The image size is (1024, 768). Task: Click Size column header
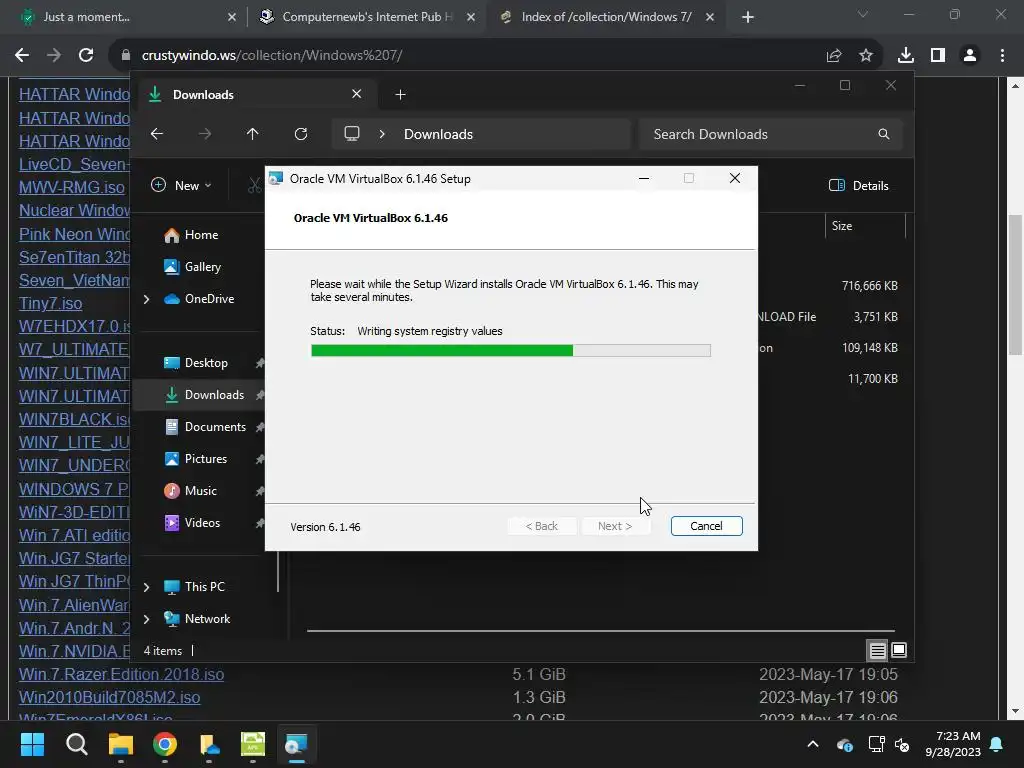tap(865, 226)
